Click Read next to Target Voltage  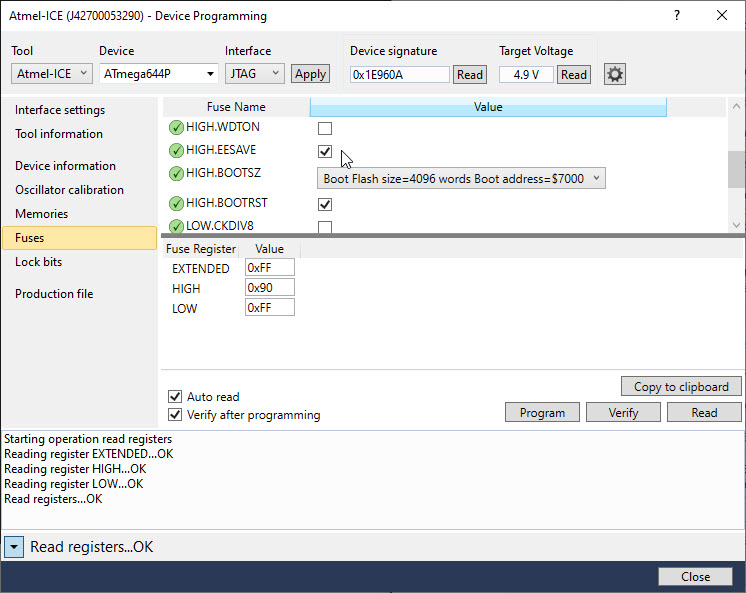tap(574, 75)
